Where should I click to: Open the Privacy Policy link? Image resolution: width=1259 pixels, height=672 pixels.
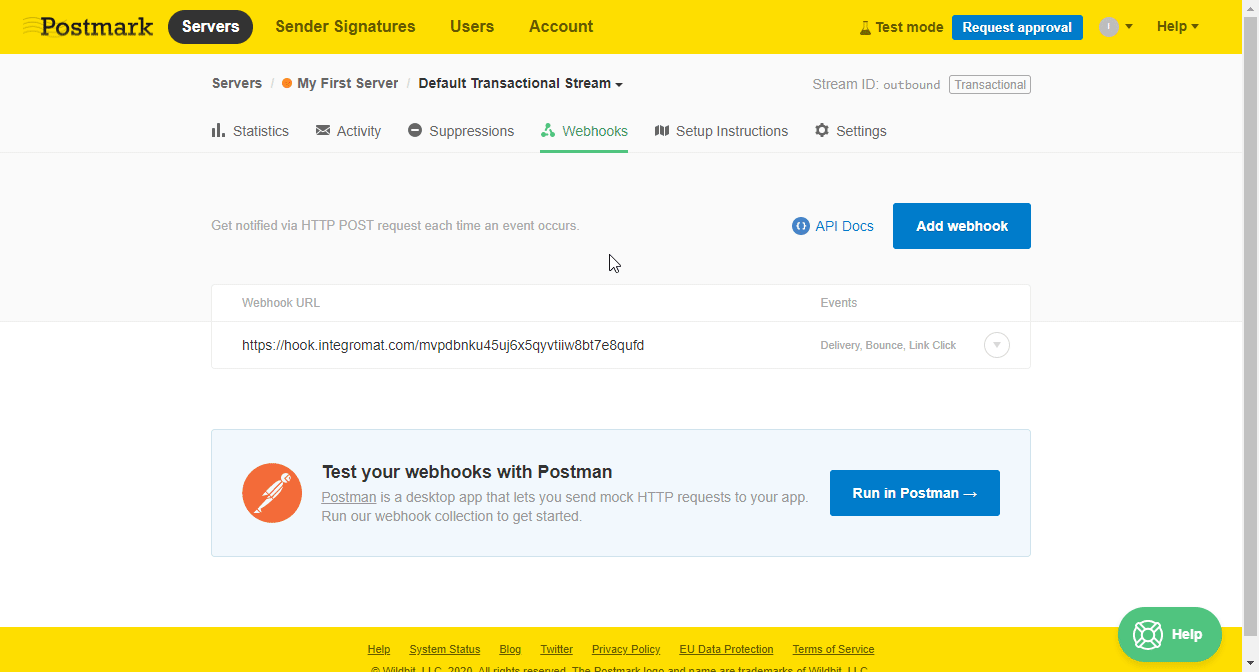pyautogui.click(x=626, y=649)
